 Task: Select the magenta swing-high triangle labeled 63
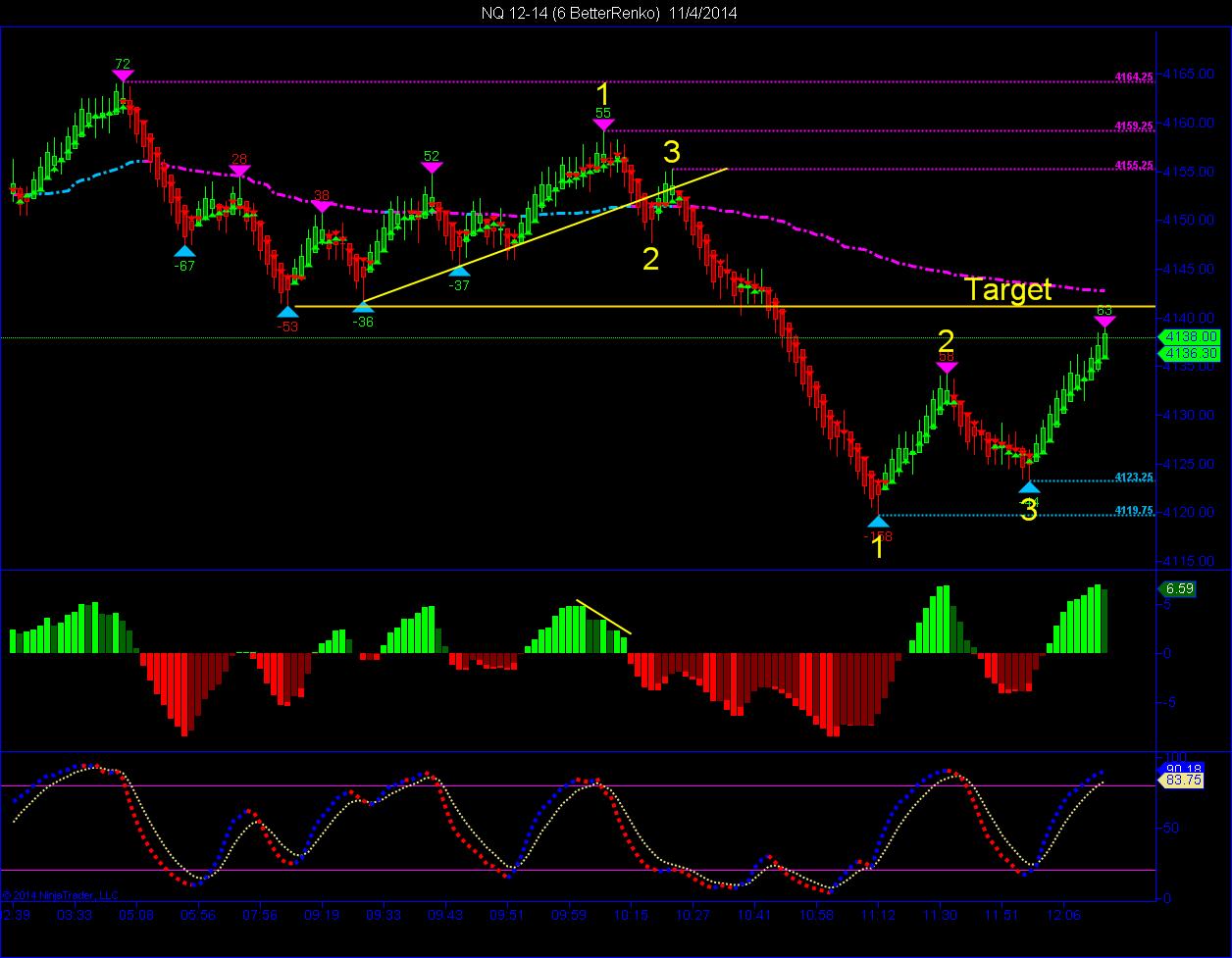coord(1104,323)
